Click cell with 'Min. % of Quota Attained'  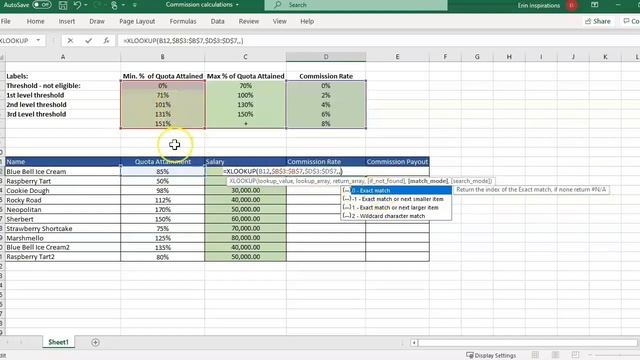162,76
